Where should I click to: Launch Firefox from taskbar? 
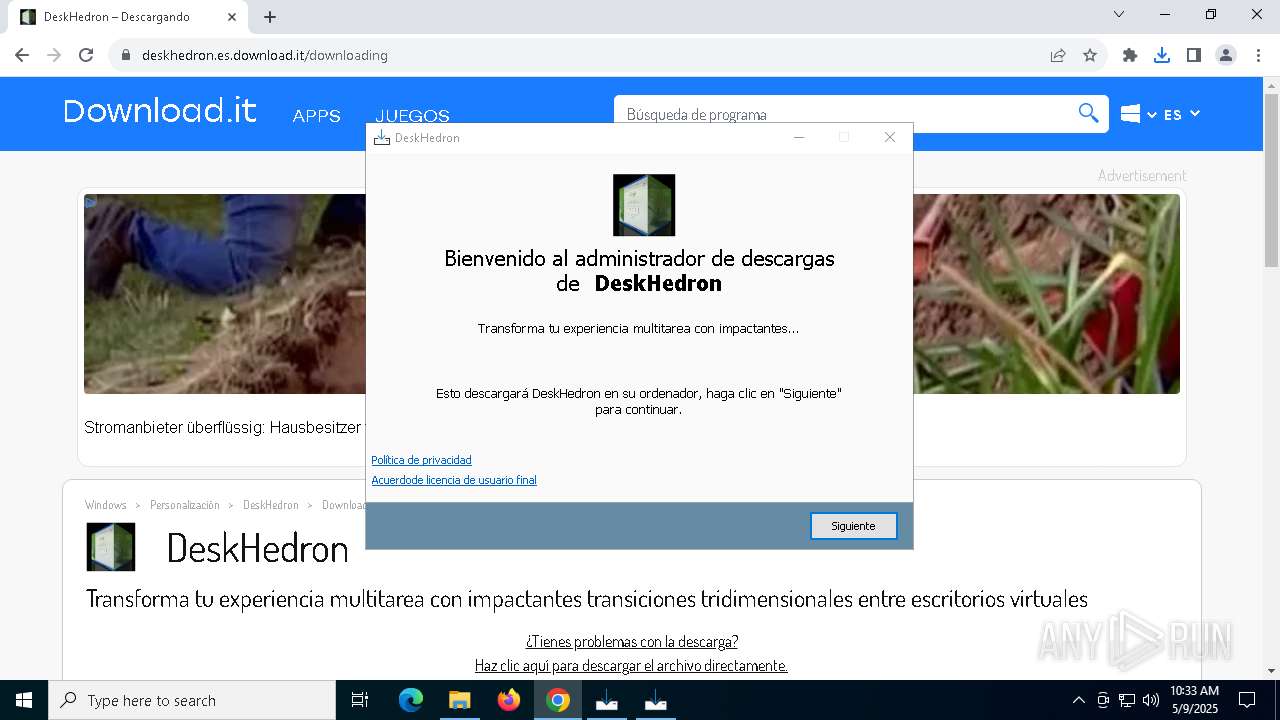point(509,700)
